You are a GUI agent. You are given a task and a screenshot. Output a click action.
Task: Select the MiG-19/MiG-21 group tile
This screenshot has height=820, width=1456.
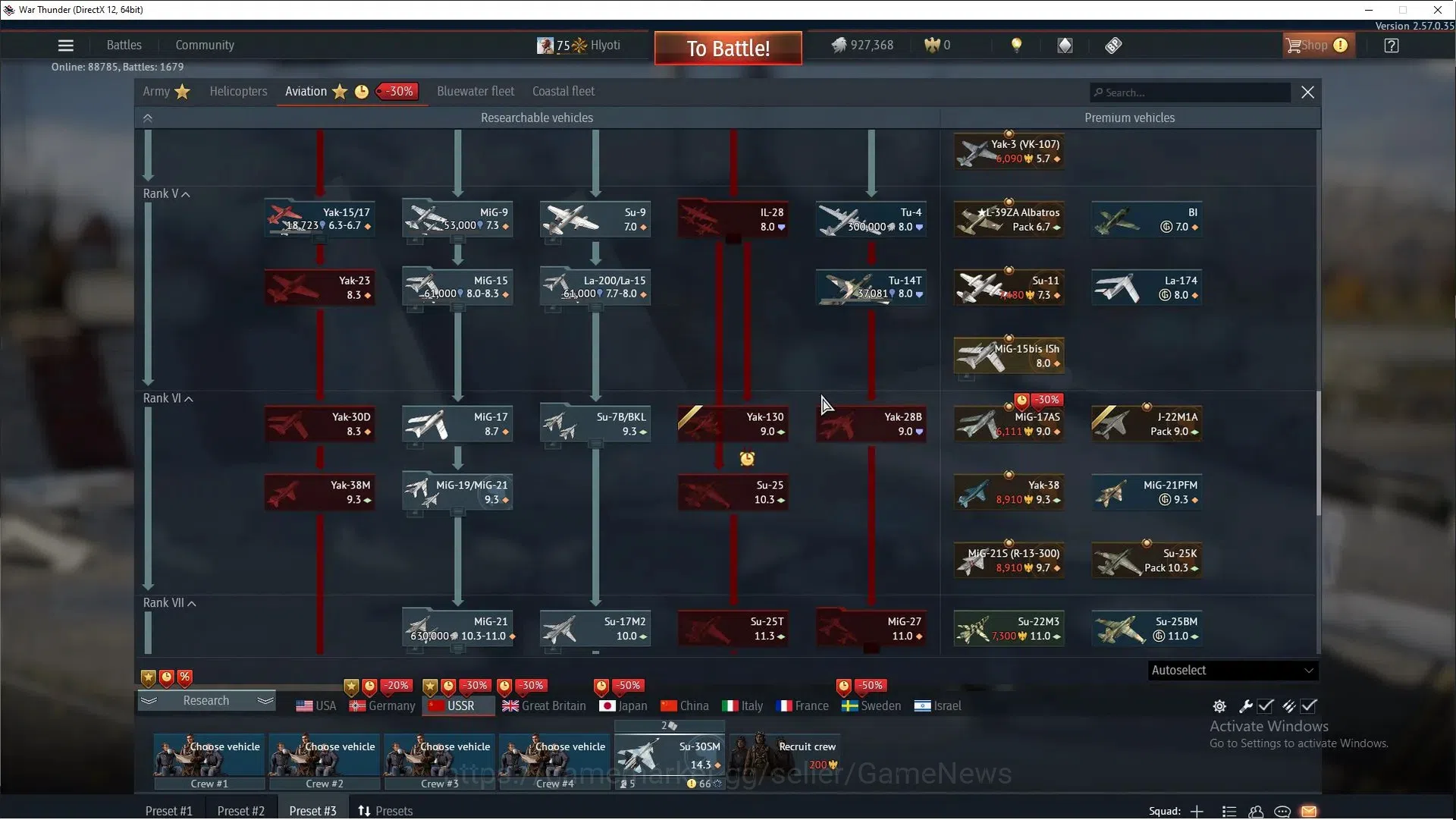pyautogui.click(x=457, y=492)
